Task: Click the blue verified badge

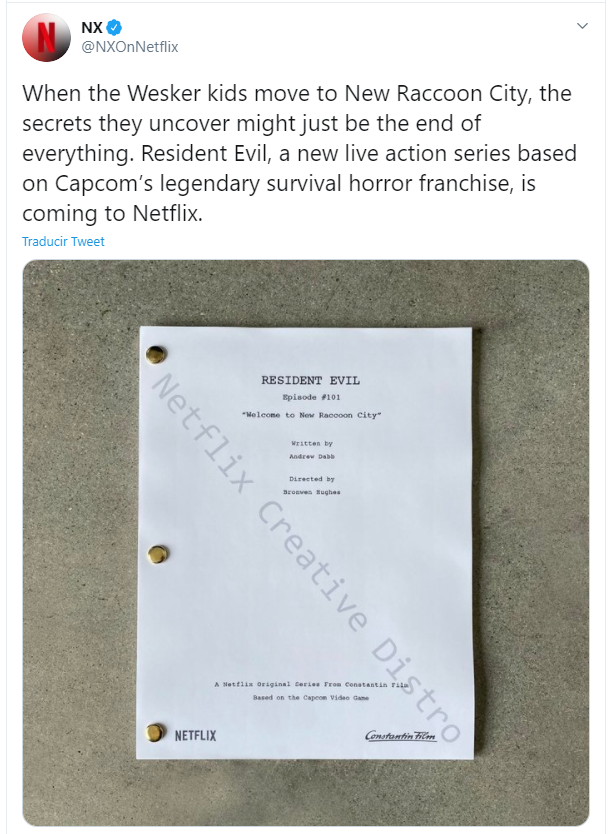Action: (x=115, y=28)
